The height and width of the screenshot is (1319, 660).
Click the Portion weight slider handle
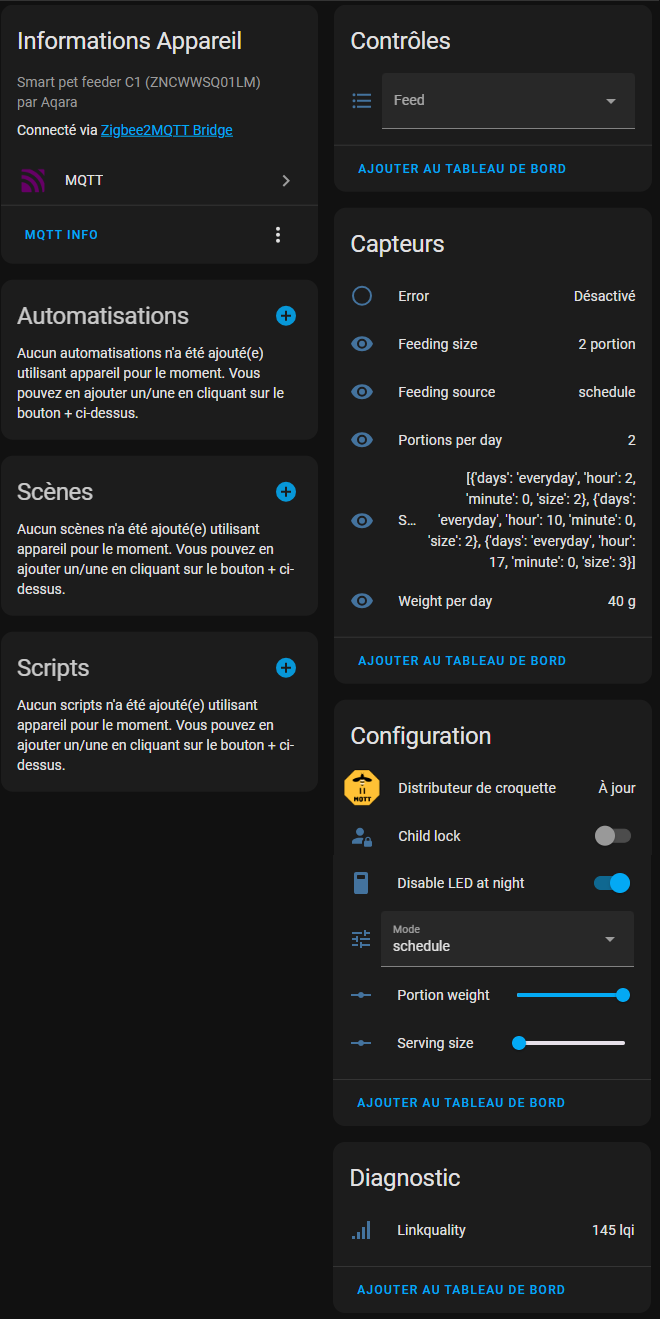(x=623, y=995)
